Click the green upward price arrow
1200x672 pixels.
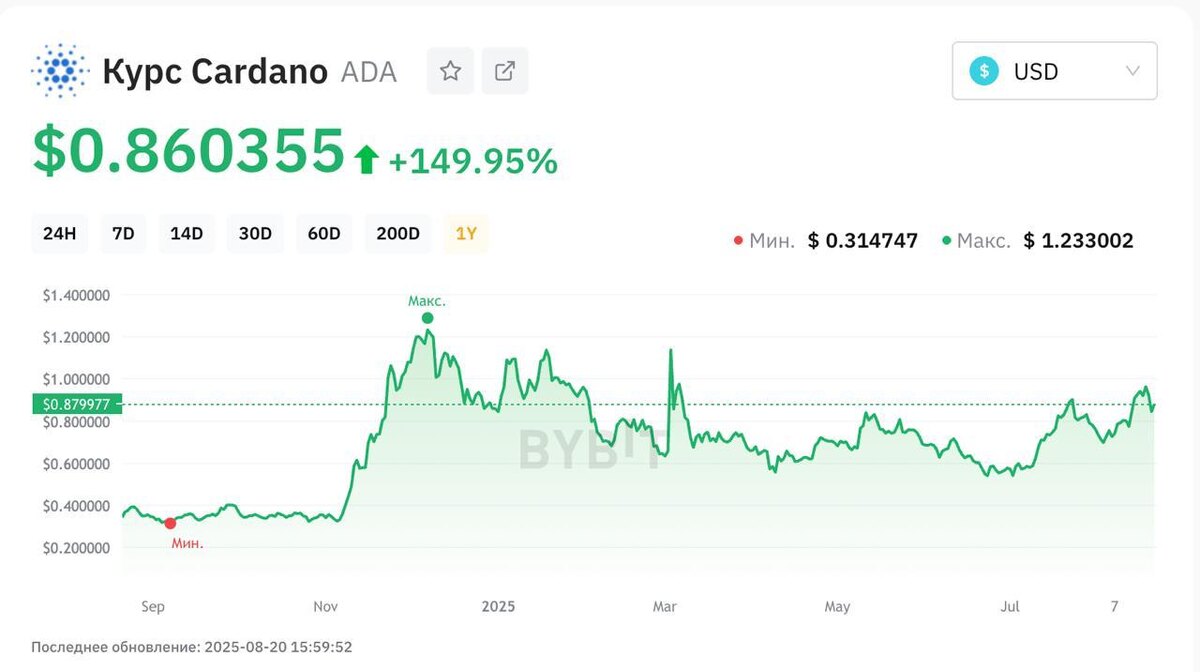pos(366,159)
